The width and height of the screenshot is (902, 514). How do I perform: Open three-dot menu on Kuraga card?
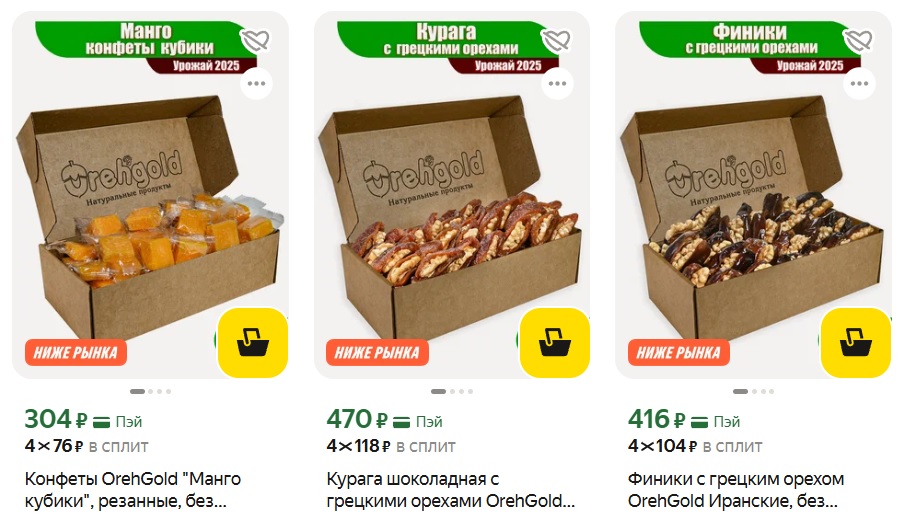pos(557,84)
